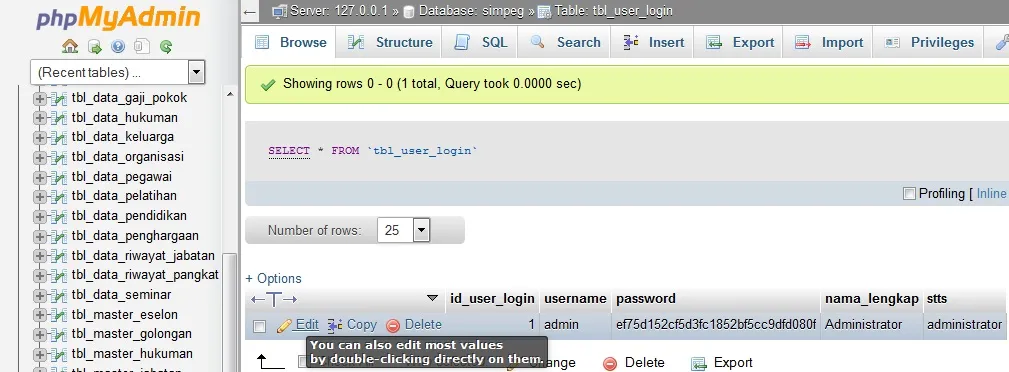Open the Export tab
Viewport: 1009px width, 372px height.
click(739, 42)
